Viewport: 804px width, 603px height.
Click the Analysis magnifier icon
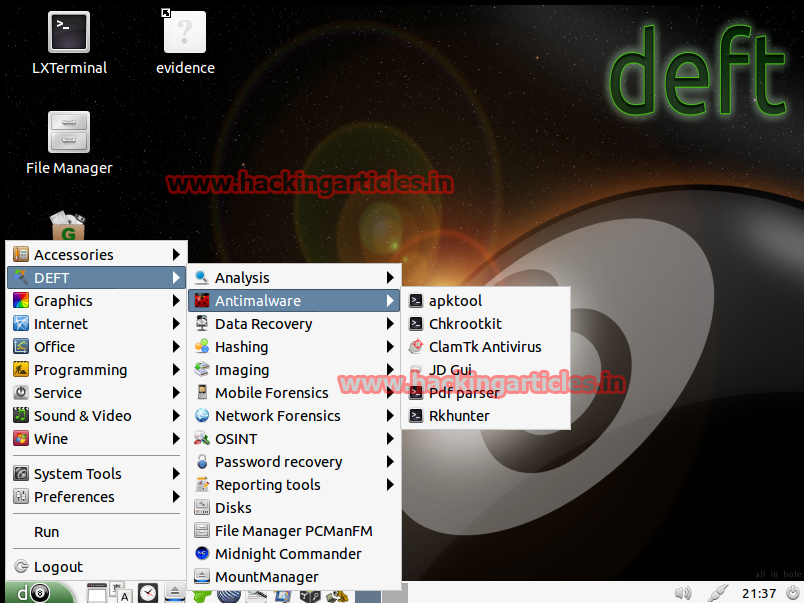(x=202, y=277)
